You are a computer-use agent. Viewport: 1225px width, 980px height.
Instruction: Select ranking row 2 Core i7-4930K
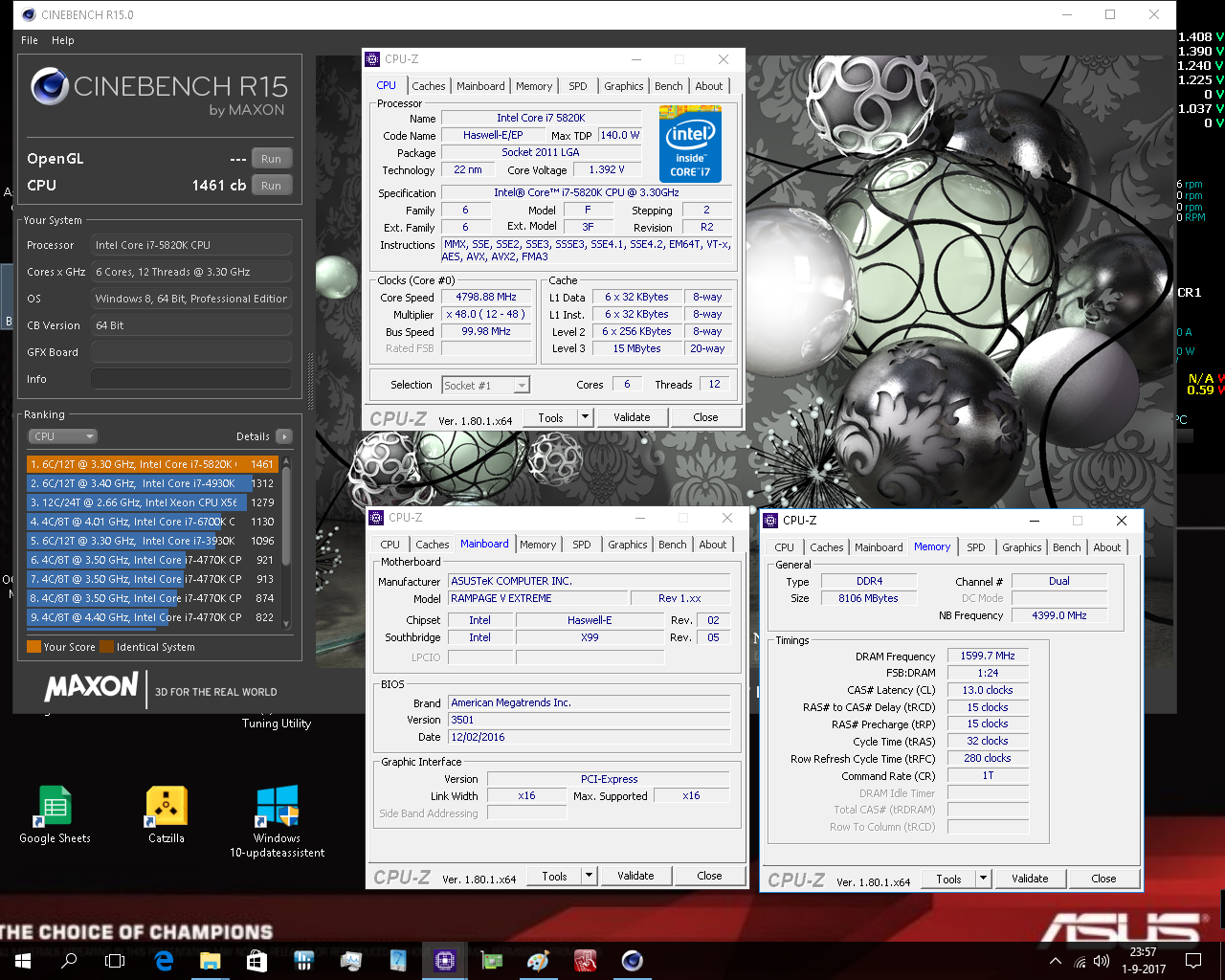[153, 483]
